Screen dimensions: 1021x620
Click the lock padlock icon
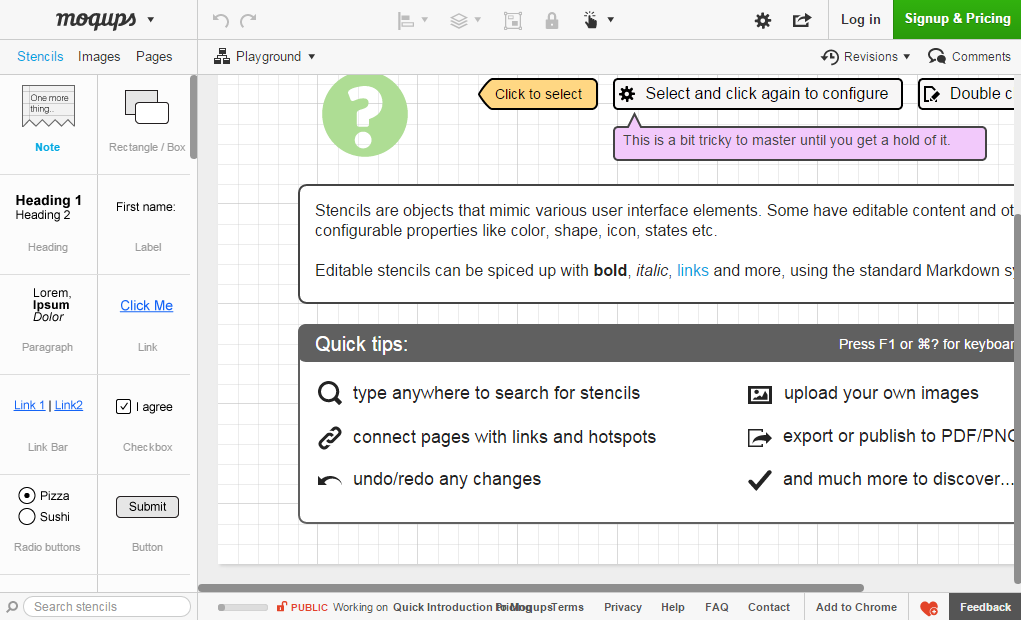click(552, 20)
